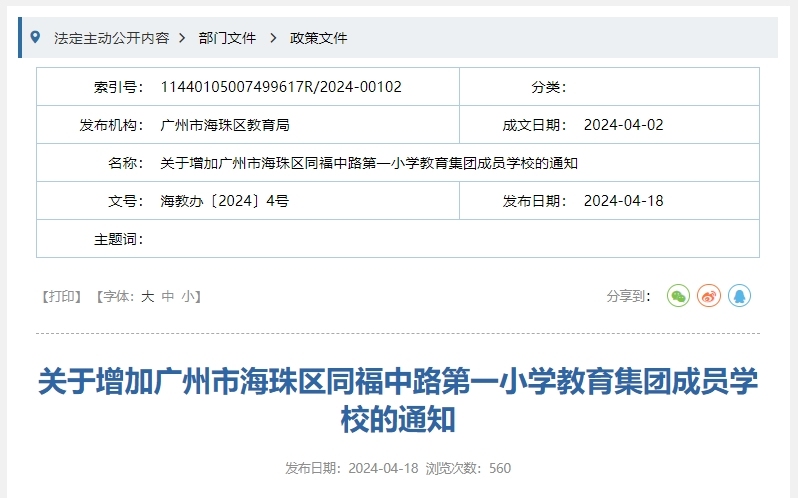Click the publisher 广州市海珠区教育局 in the table

click(x=225, y=125)
